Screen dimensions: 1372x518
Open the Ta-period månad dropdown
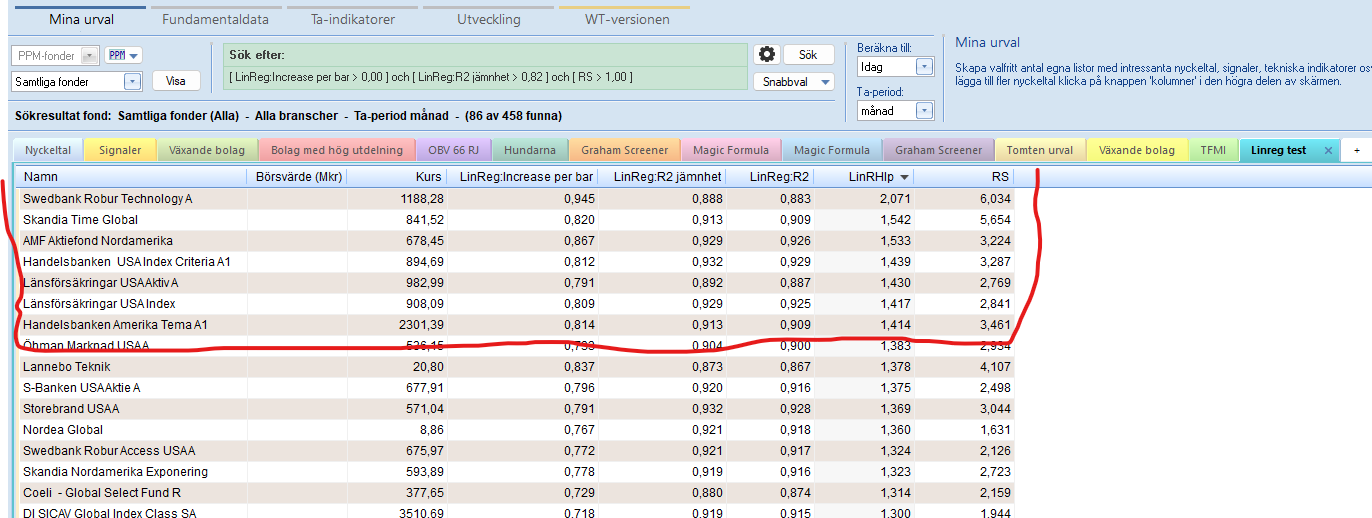(x=924, y=111)
